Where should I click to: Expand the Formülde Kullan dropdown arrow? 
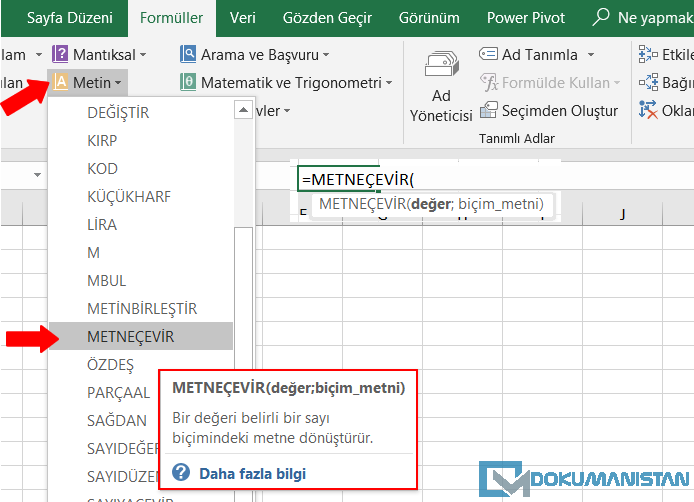point(617,83)
